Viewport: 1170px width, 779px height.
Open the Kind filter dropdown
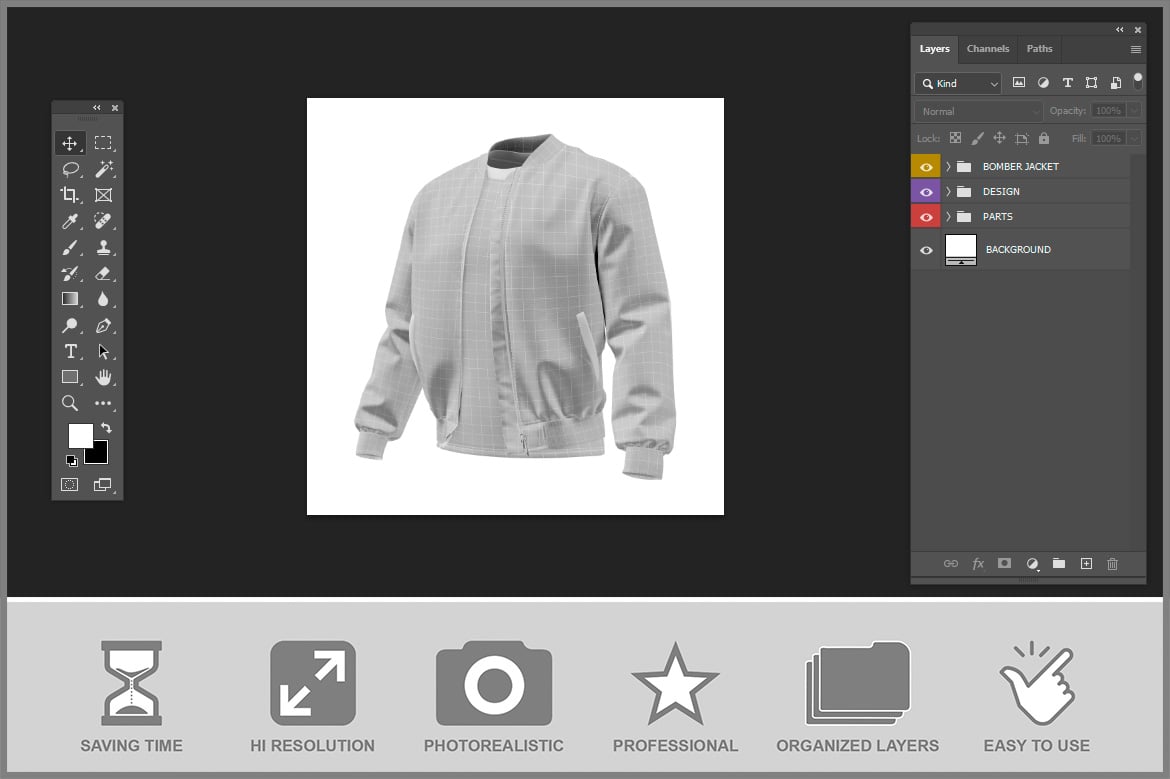click(x=958, y=84)
